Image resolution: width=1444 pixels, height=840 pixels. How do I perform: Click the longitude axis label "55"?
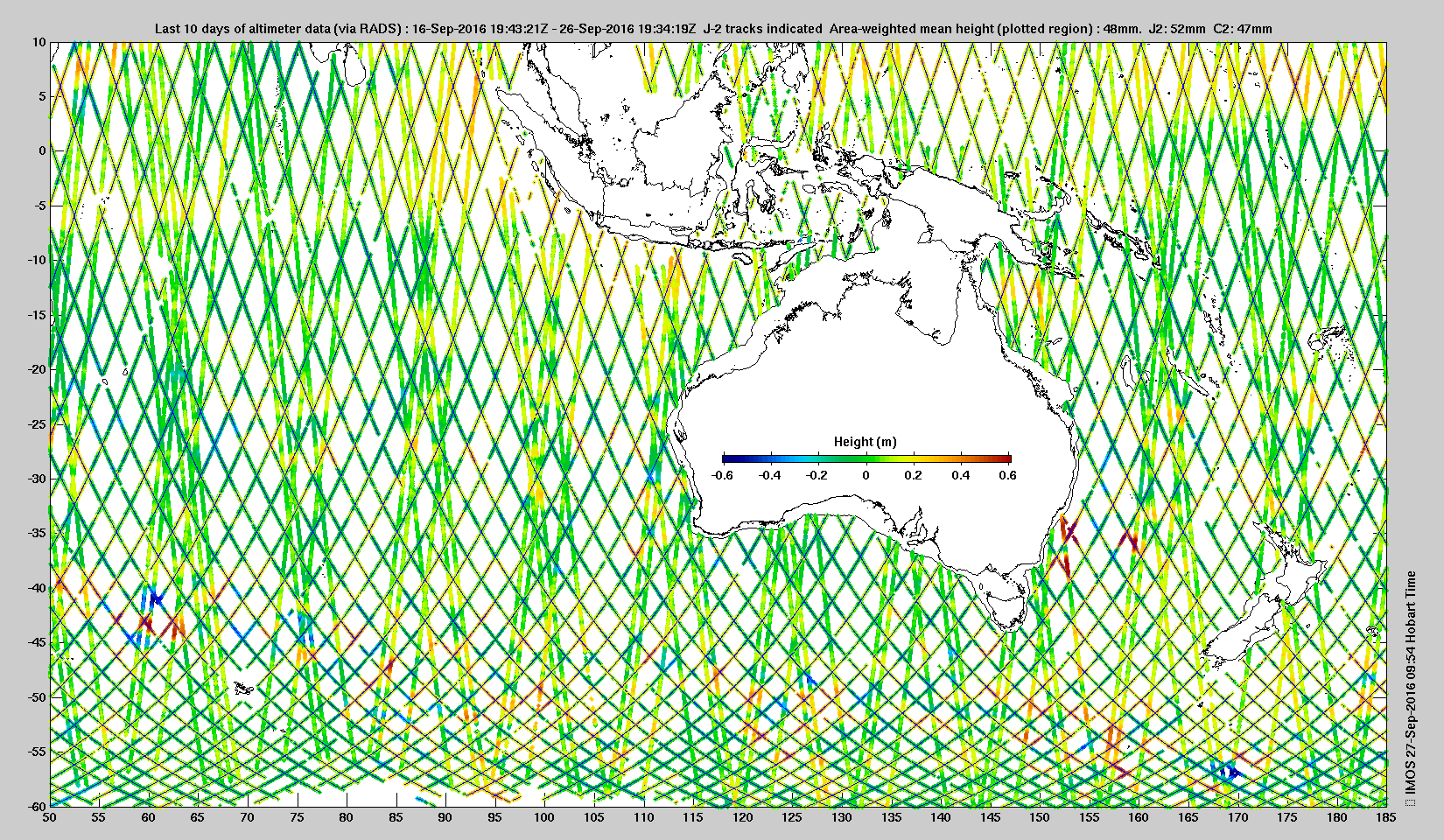[x=99, y=817]
